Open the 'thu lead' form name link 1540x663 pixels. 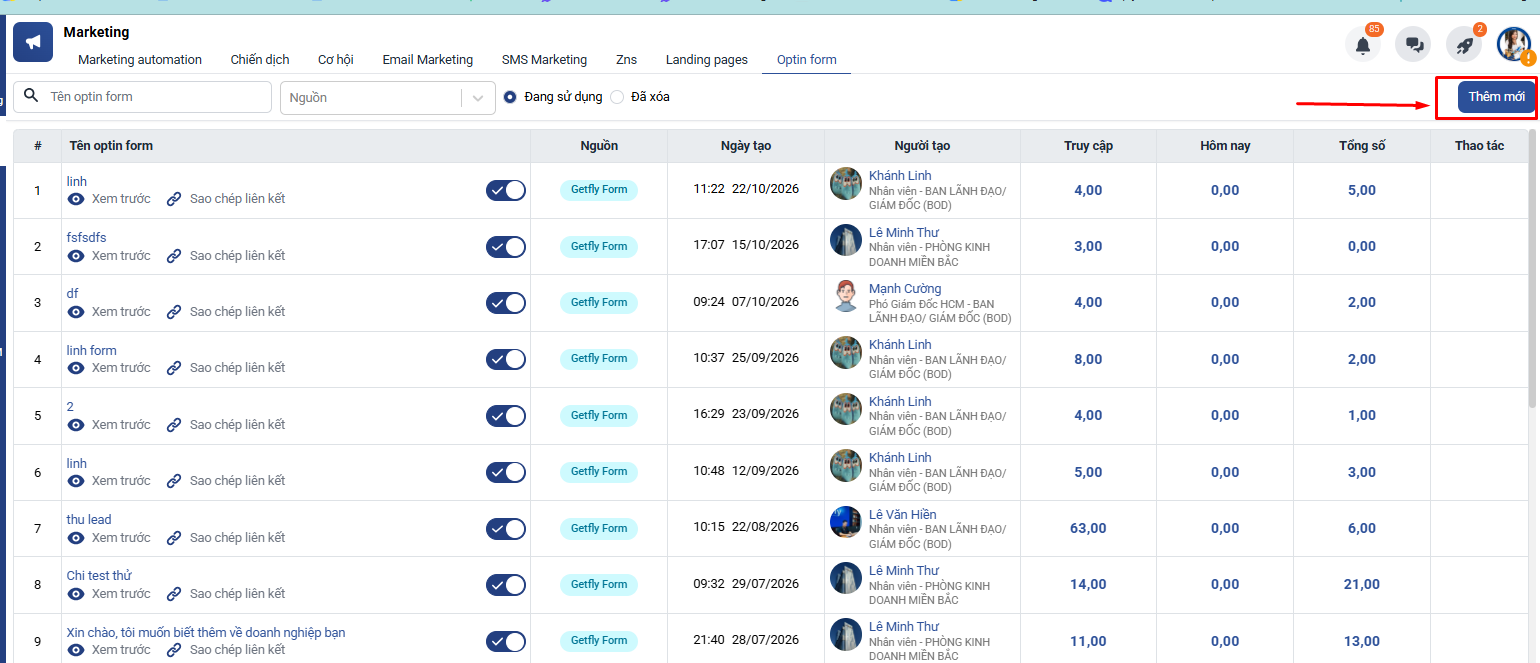89,520
